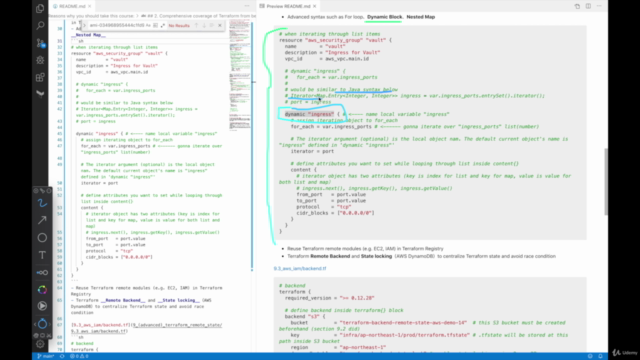Select the freehand curve drawing tool
This screenshot has width=640, height=360.
42,203
